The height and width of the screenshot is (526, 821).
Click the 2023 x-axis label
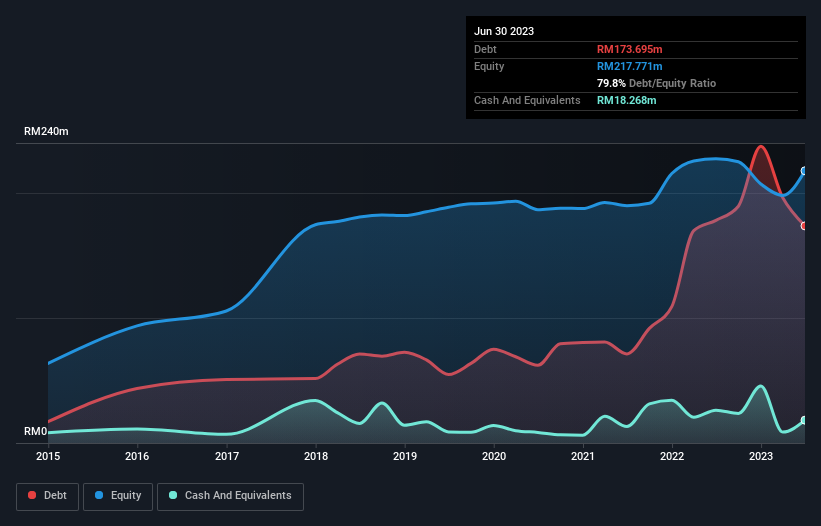click(x=761, y=456)
